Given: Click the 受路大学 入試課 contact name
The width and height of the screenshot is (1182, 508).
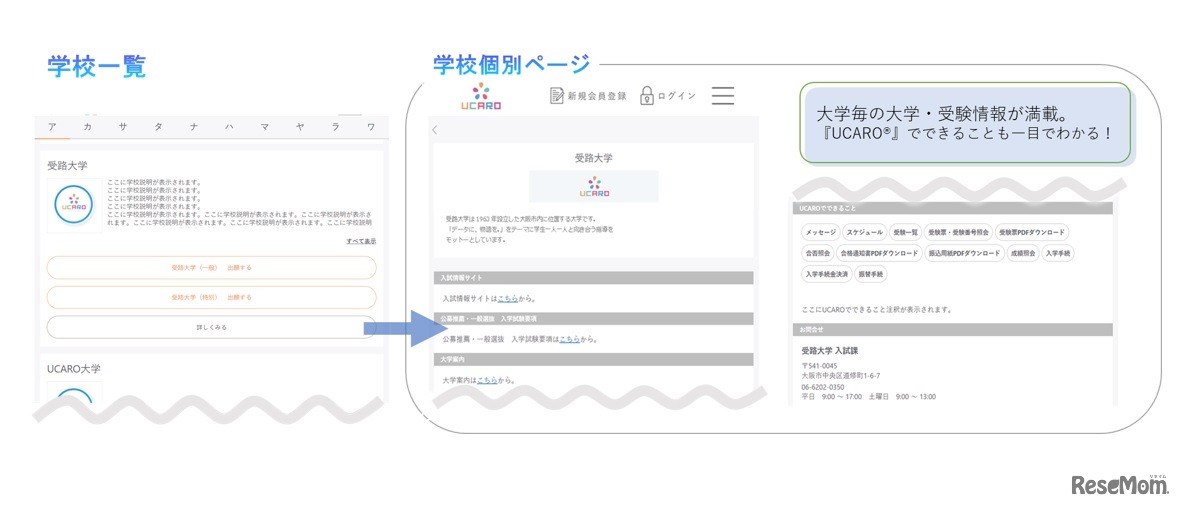Looking at the screenshot, I should click(830, 351).
